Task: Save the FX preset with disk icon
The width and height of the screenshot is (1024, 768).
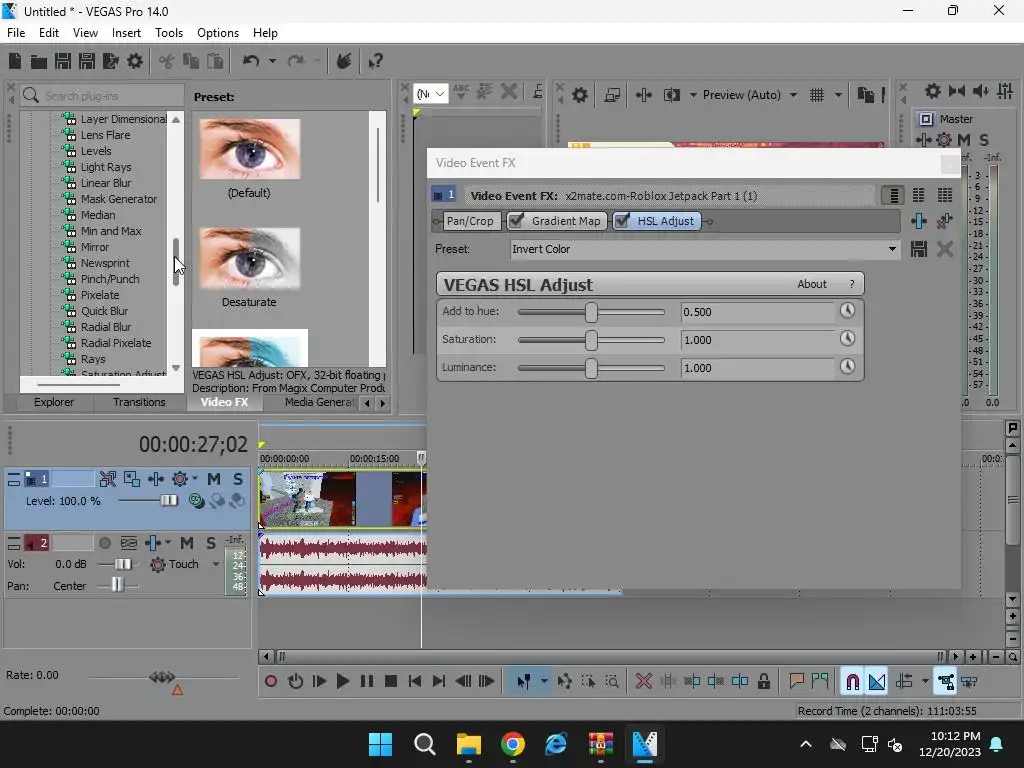Action: coord(919,249)
